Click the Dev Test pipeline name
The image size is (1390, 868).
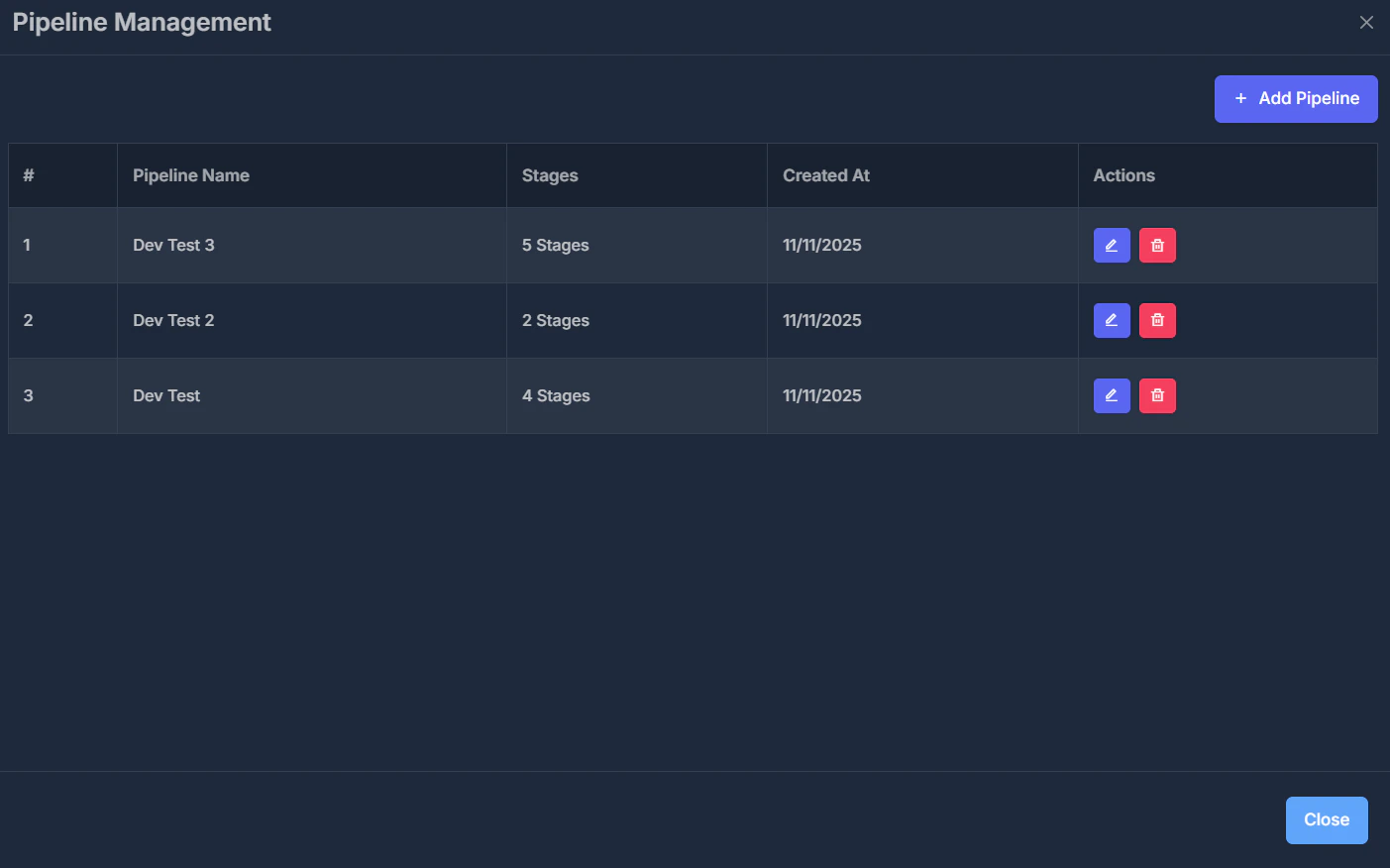tap(166, 395)
